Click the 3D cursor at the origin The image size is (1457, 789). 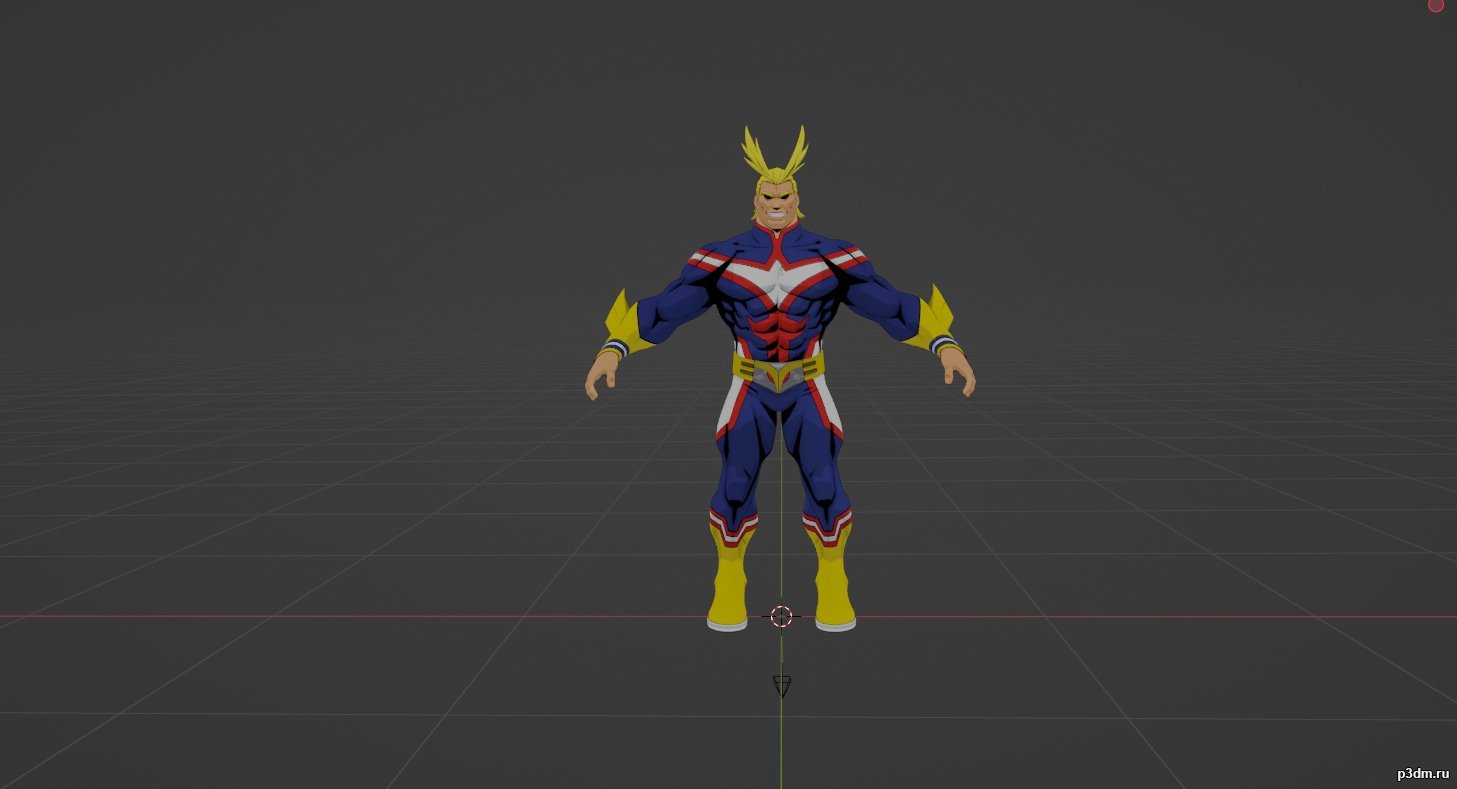[781, 616]
